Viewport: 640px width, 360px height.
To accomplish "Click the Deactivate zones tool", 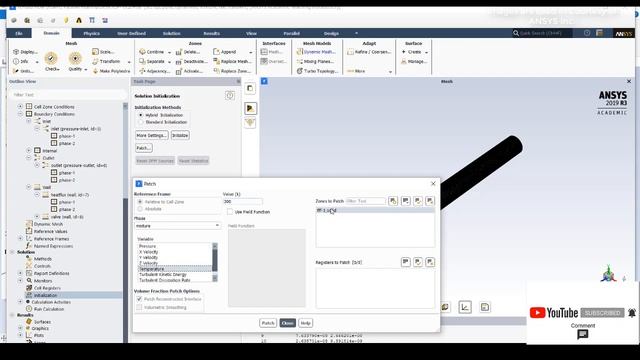I will [192, 62].
